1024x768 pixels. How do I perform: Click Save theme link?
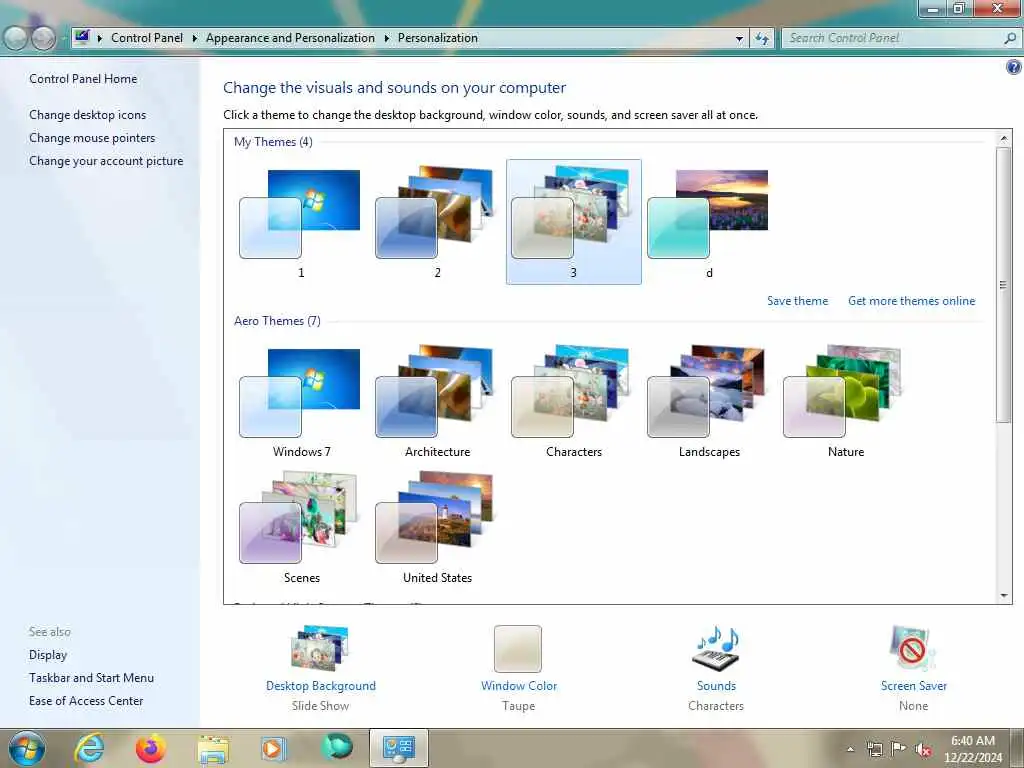pyautogui.click(x=797, y=301)
